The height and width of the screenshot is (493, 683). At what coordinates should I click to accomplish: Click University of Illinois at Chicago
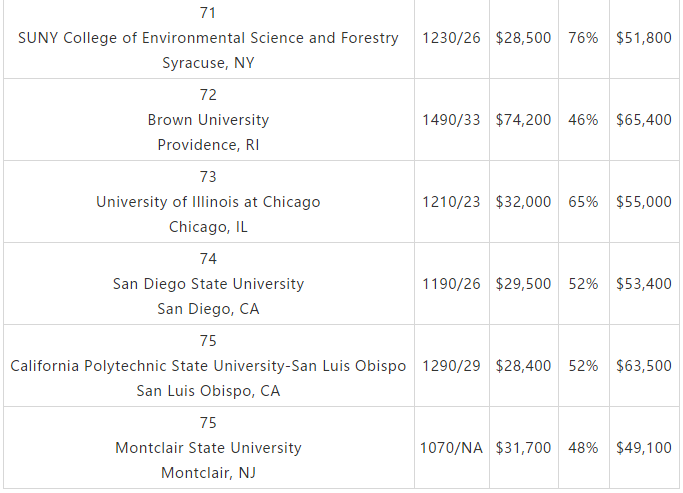pyautogui.click(x=208, y=202)
